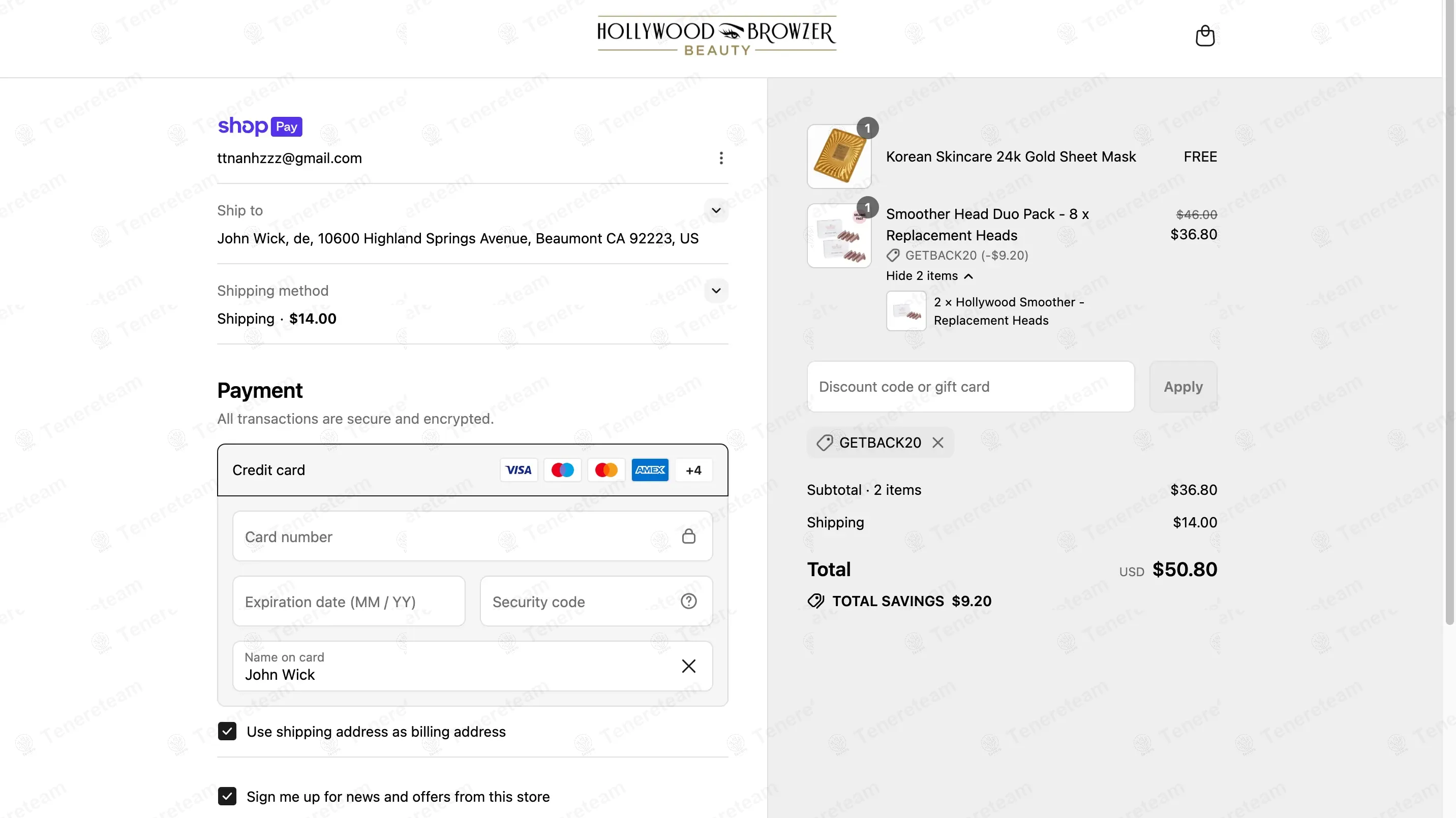Click the tag icon on GETBACK20 chip

[825, 443]
